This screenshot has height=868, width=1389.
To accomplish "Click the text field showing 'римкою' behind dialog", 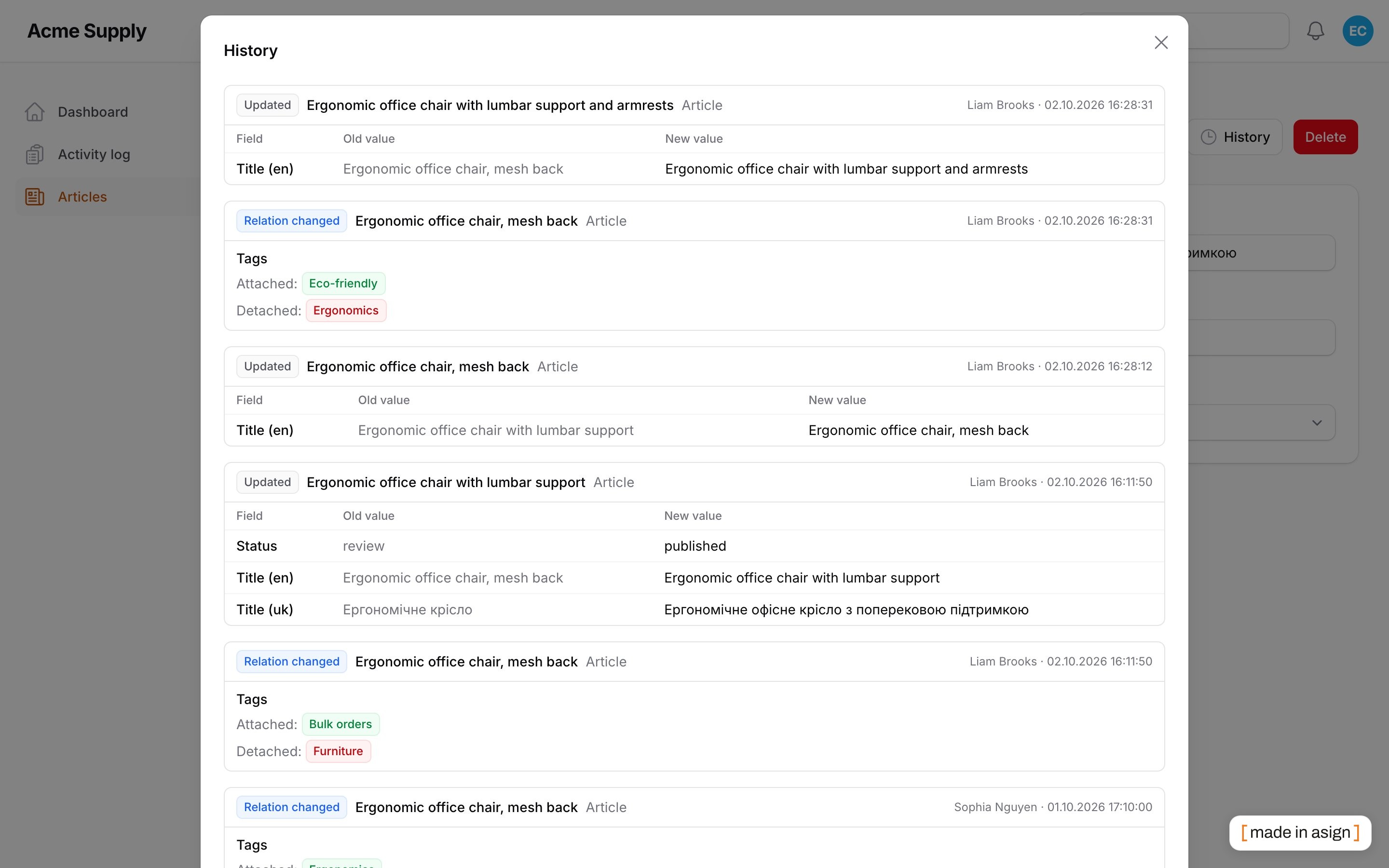I will tap(1261, 253).
